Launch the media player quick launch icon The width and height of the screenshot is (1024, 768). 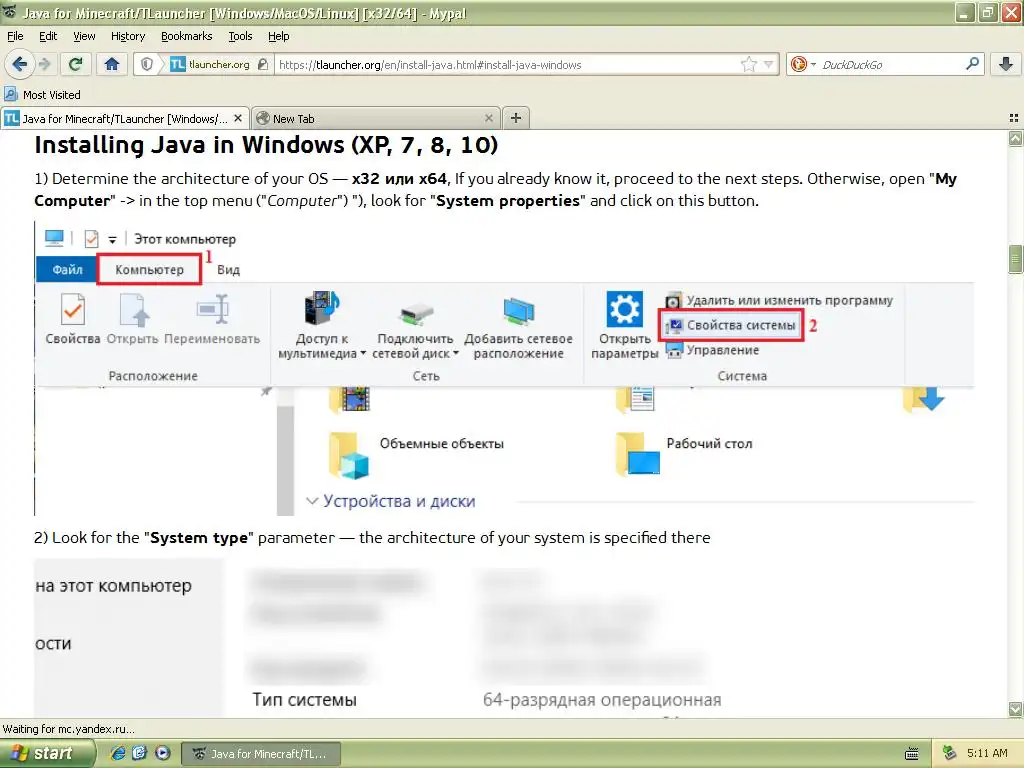[162, 754]
